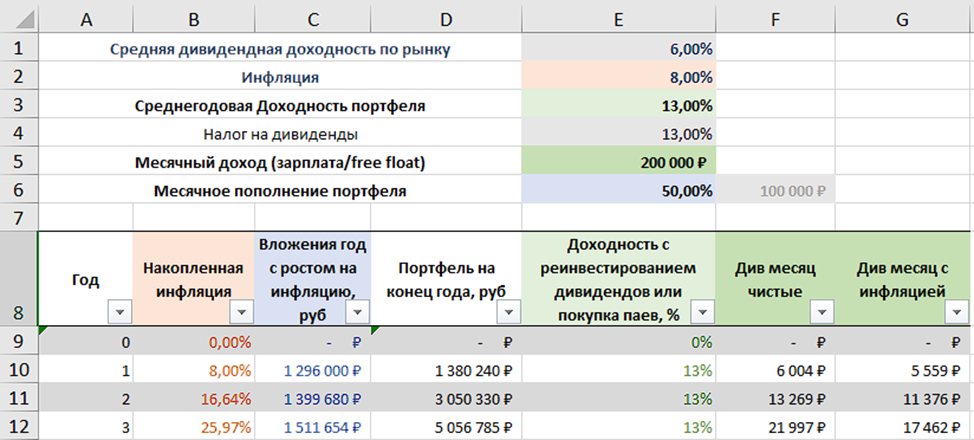This screenshot has width=974, height=440.
Task: Select column B header
Action: tap(193, 18)
